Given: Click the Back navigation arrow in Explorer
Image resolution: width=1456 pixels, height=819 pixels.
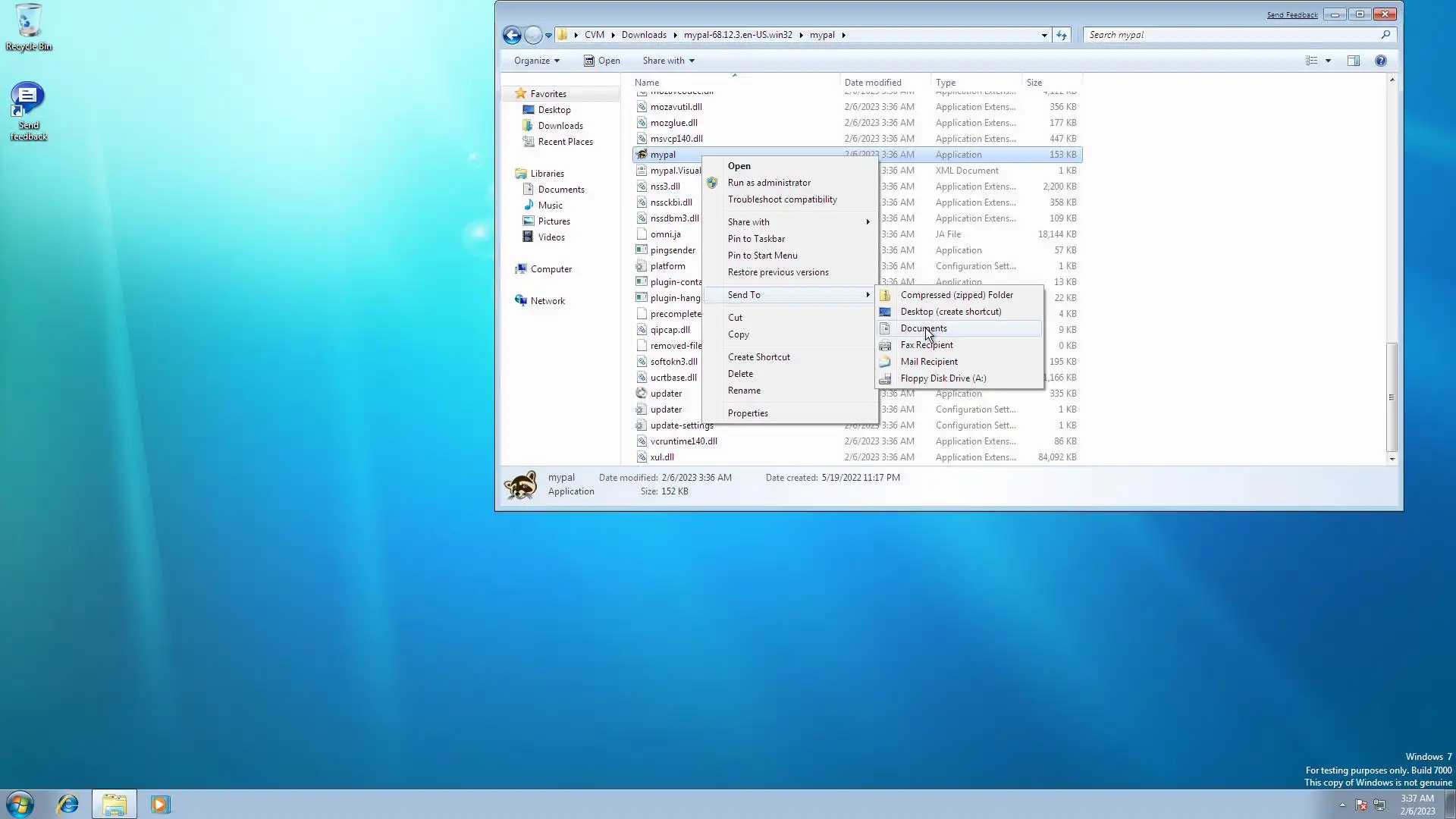Looking at the screenshot, I should coord(512,35).
